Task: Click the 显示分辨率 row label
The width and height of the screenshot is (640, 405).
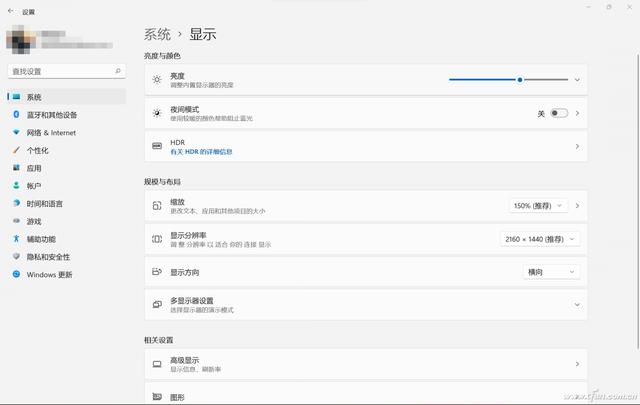Action: [188, 235]
